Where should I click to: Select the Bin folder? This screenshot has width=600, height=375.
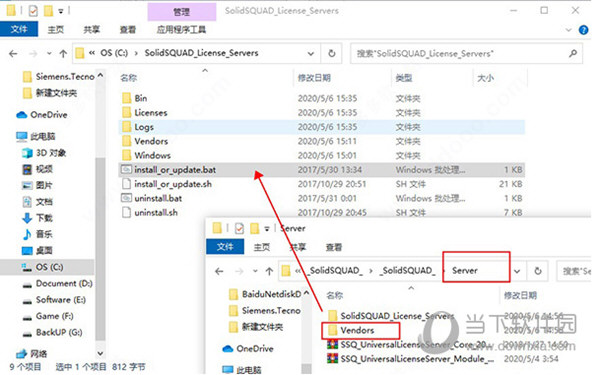click(321, 98)
